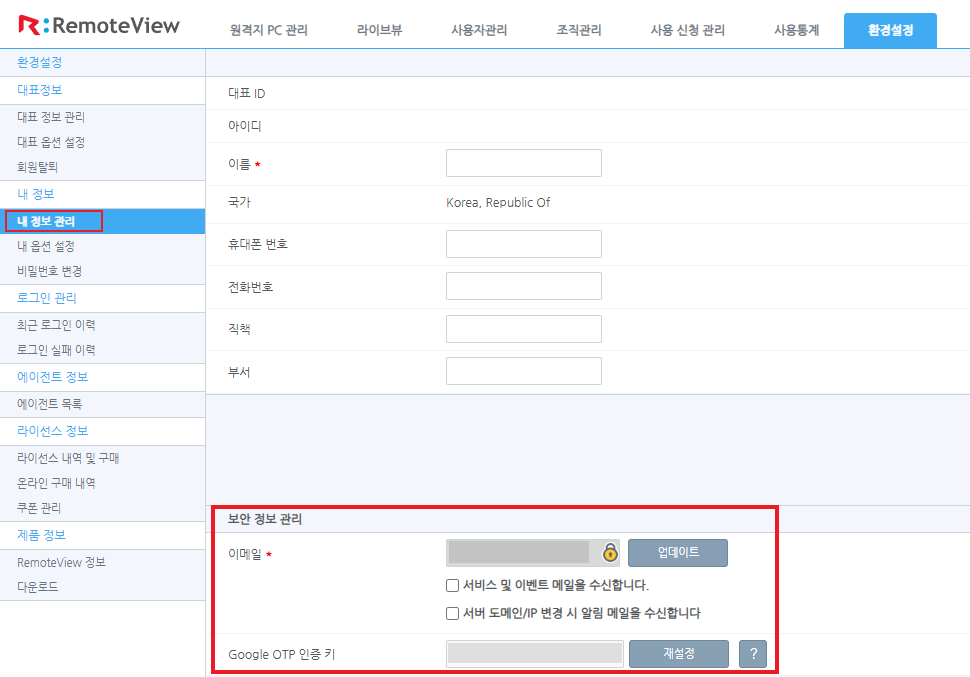Image resolution: width=970 pixels, height=677 pixels.
Task: Click the 휴대폰 번호 input field
Action: [x=523, y=244]
